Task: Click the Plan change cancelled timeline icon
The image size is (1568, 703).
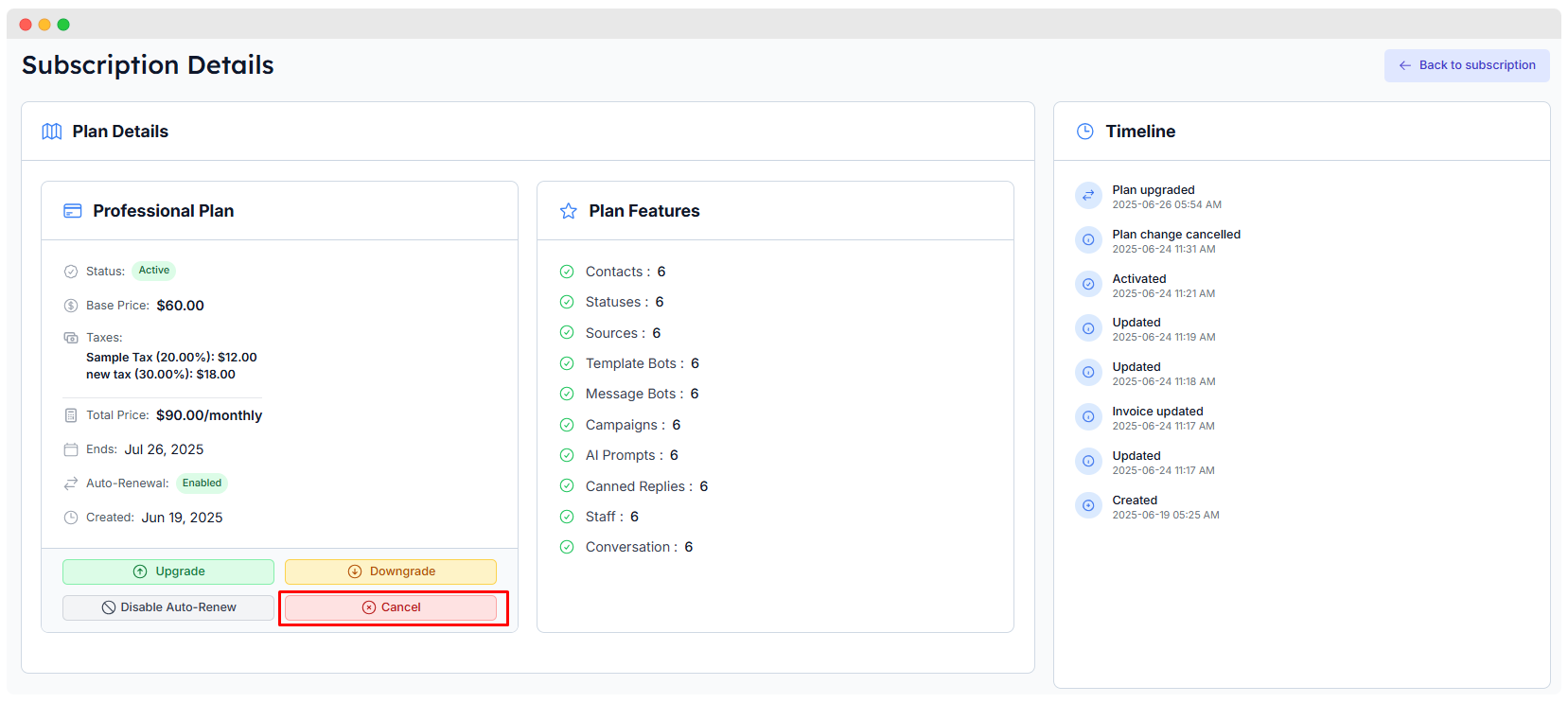Action: [x=1088, y=240]
